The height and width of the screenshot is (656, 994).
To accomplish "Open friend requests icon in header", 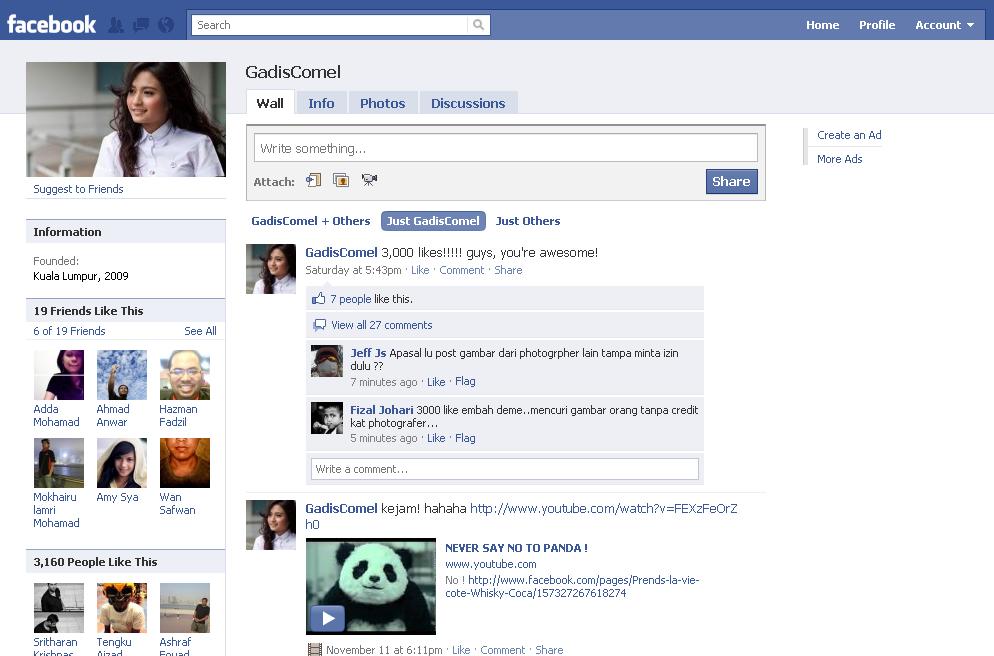I will tap(116, 25).
